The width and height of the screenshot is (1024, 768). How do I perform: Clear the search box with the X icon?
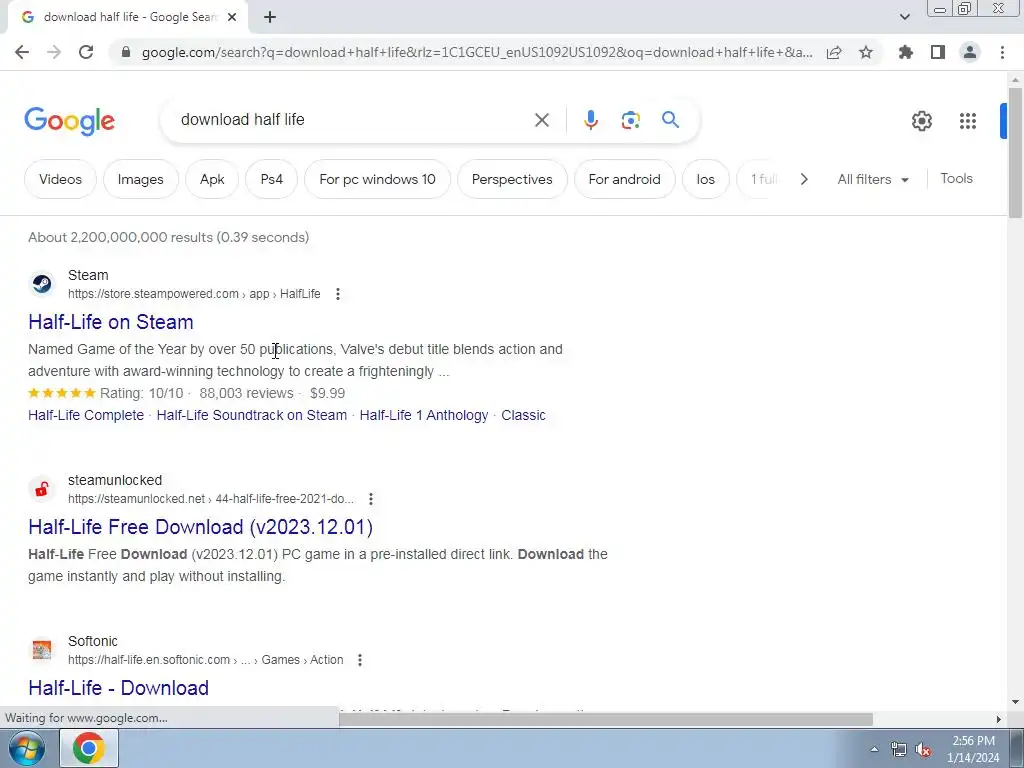[541, 120]
